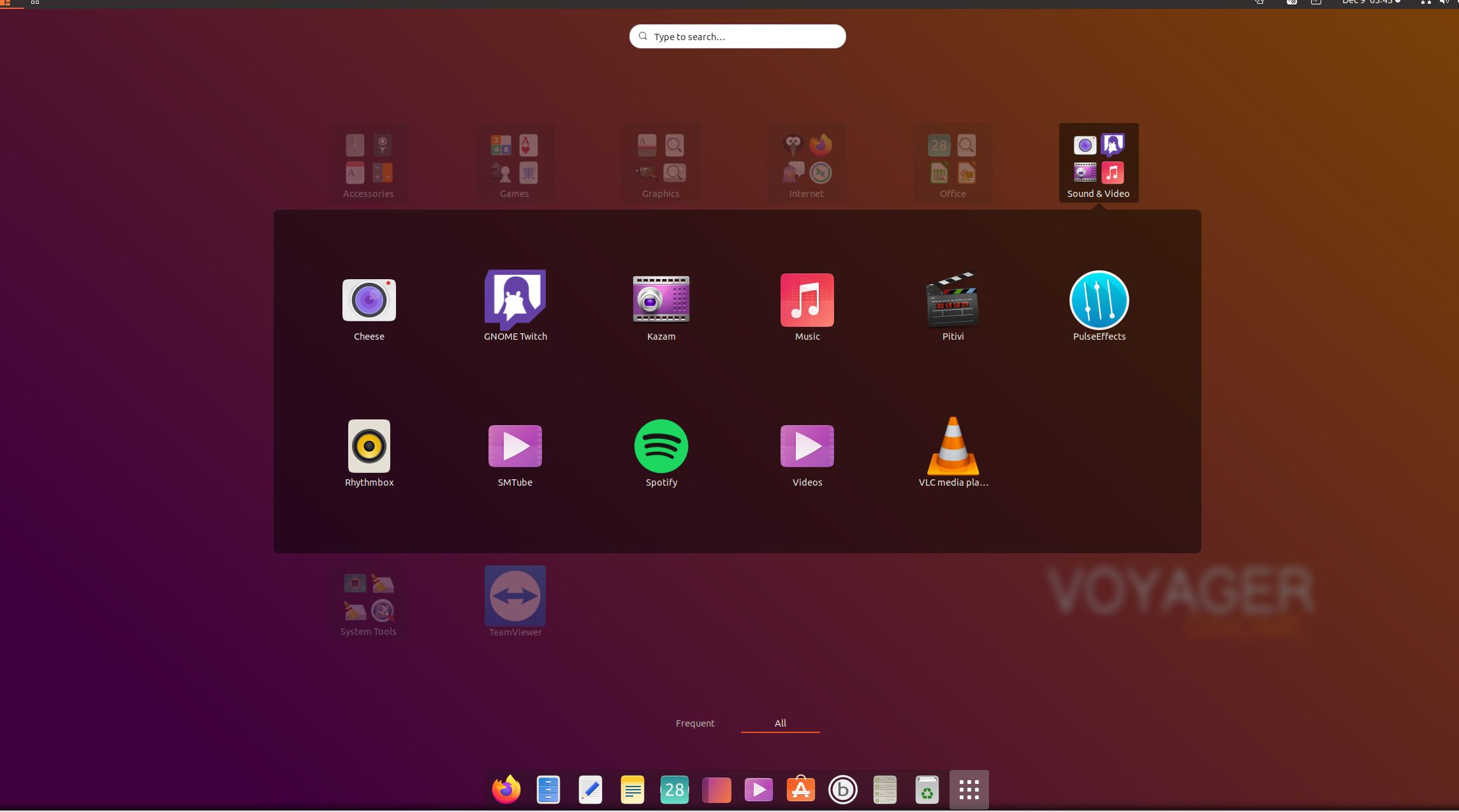Expand the Games app folder
Image resolution: width=1459 pixels, height=812 pixels.
click(514, 163)
